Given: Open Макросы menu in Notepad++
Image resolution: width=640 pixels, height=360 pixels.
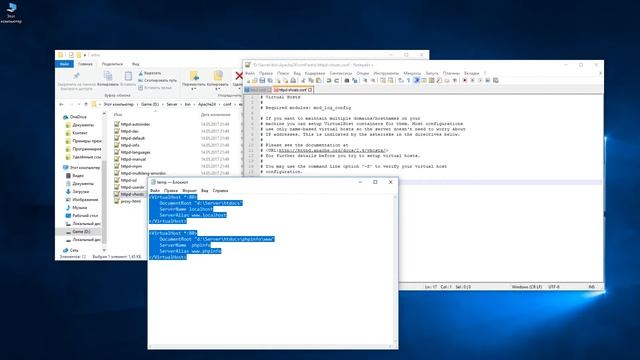Looking at the screenshot, I should 412,73.
